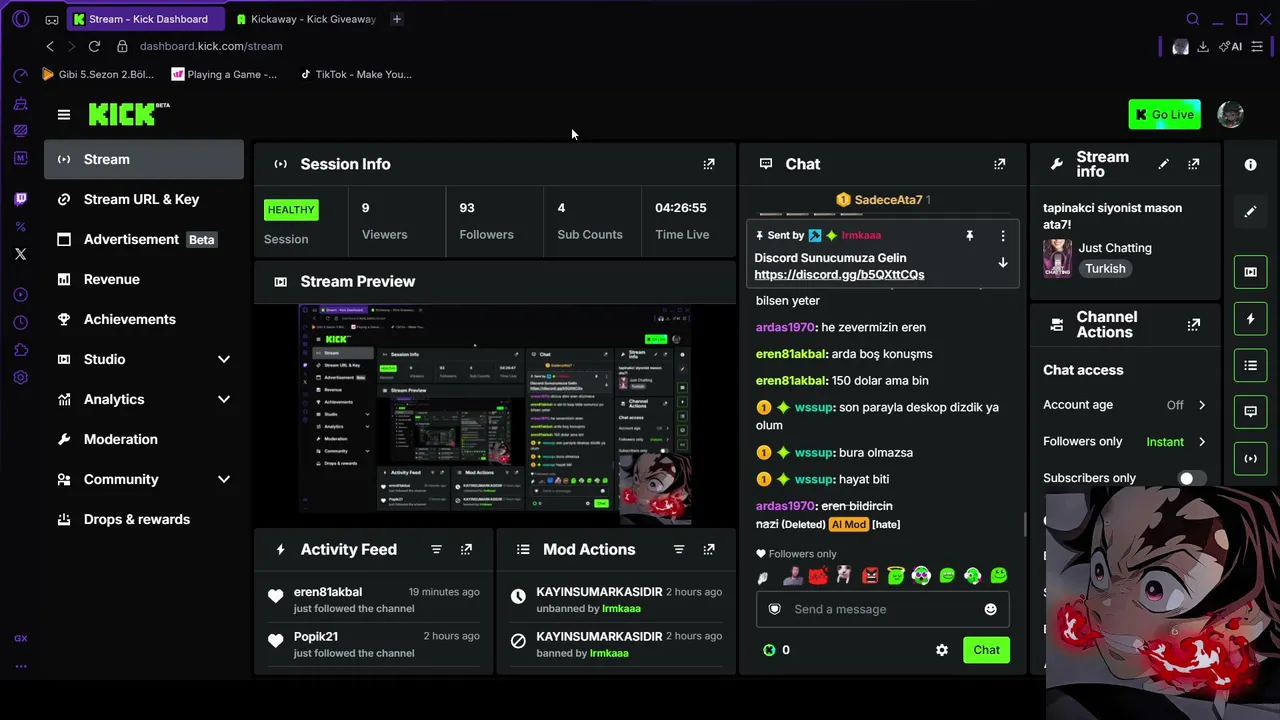Open the Moderation page

[144, 439]
